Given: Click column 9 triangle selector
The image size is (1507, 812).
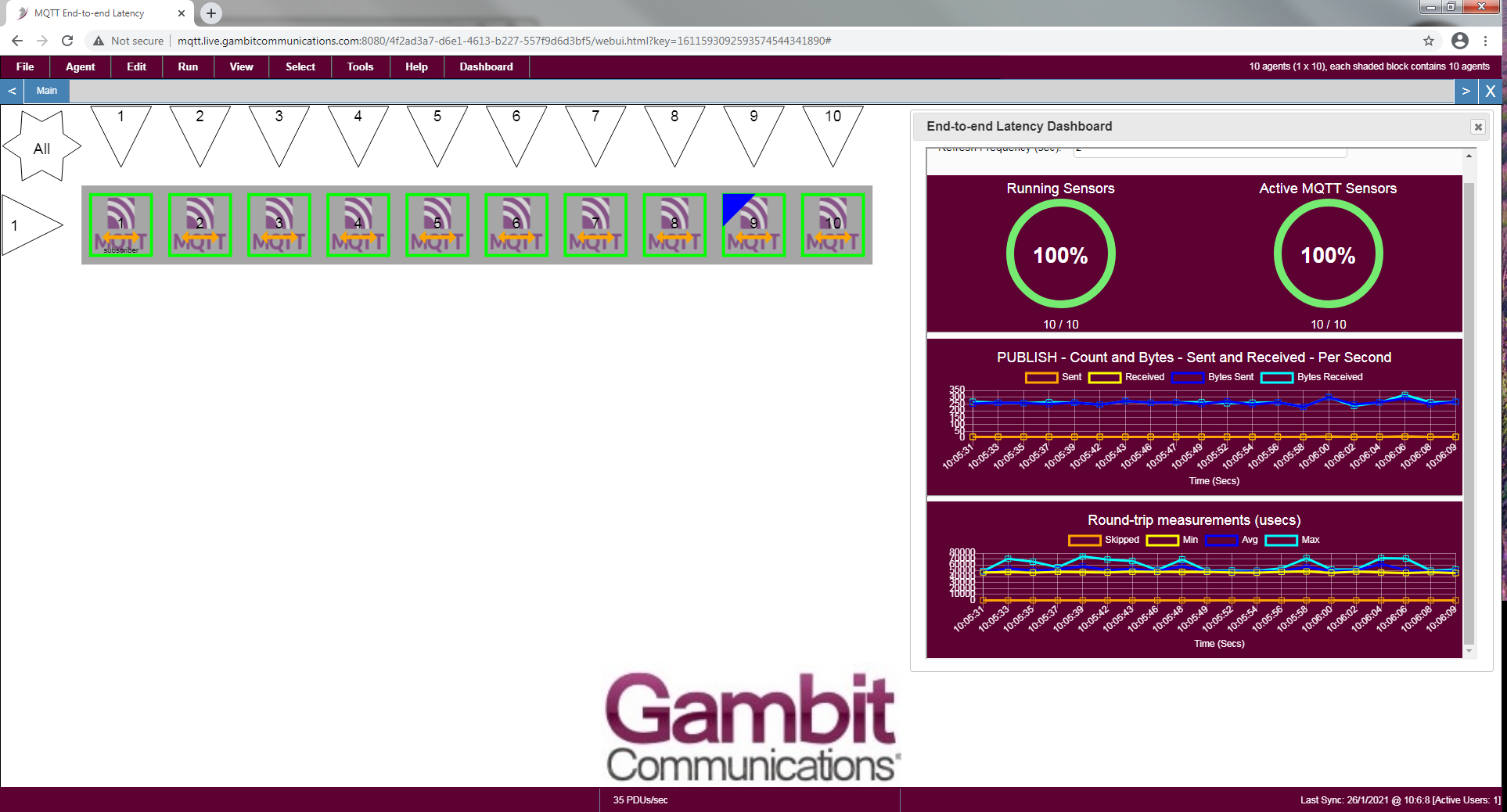Looking at the screenshot, I should point(753,131).
